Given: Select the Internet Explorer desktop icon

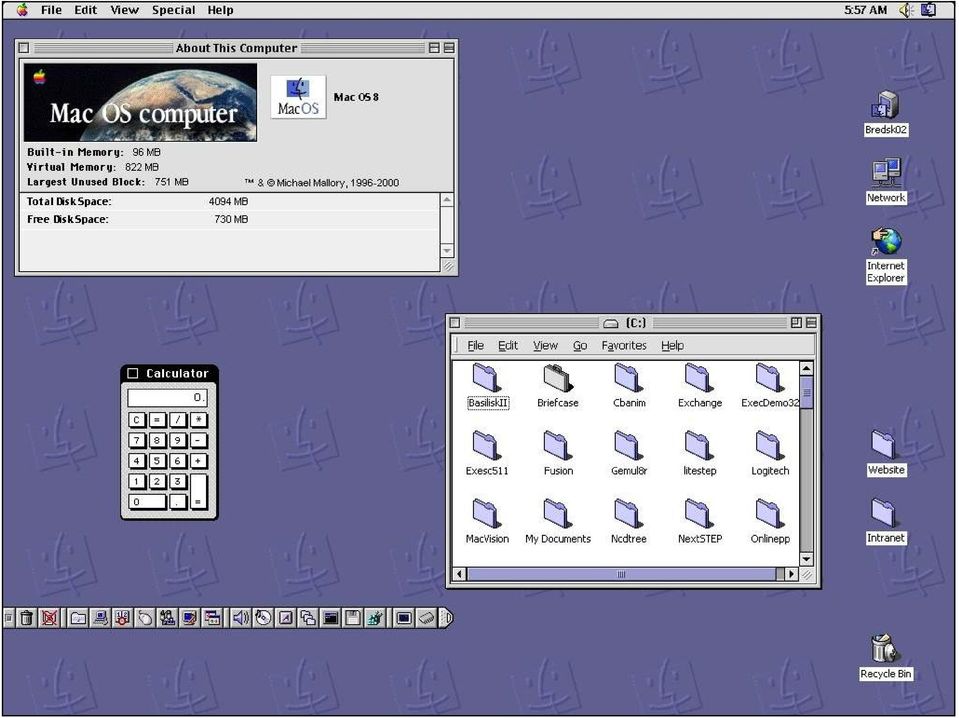Looking at the screenshot, I should coord(885,255).
